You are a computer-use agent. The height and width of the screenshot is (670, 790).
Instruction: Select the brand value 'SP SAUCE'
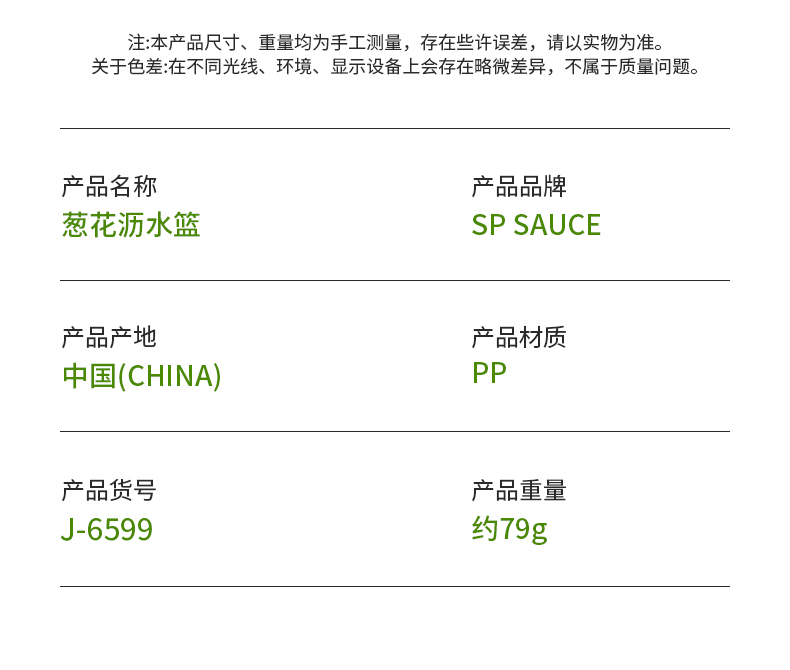pos(536,225)
